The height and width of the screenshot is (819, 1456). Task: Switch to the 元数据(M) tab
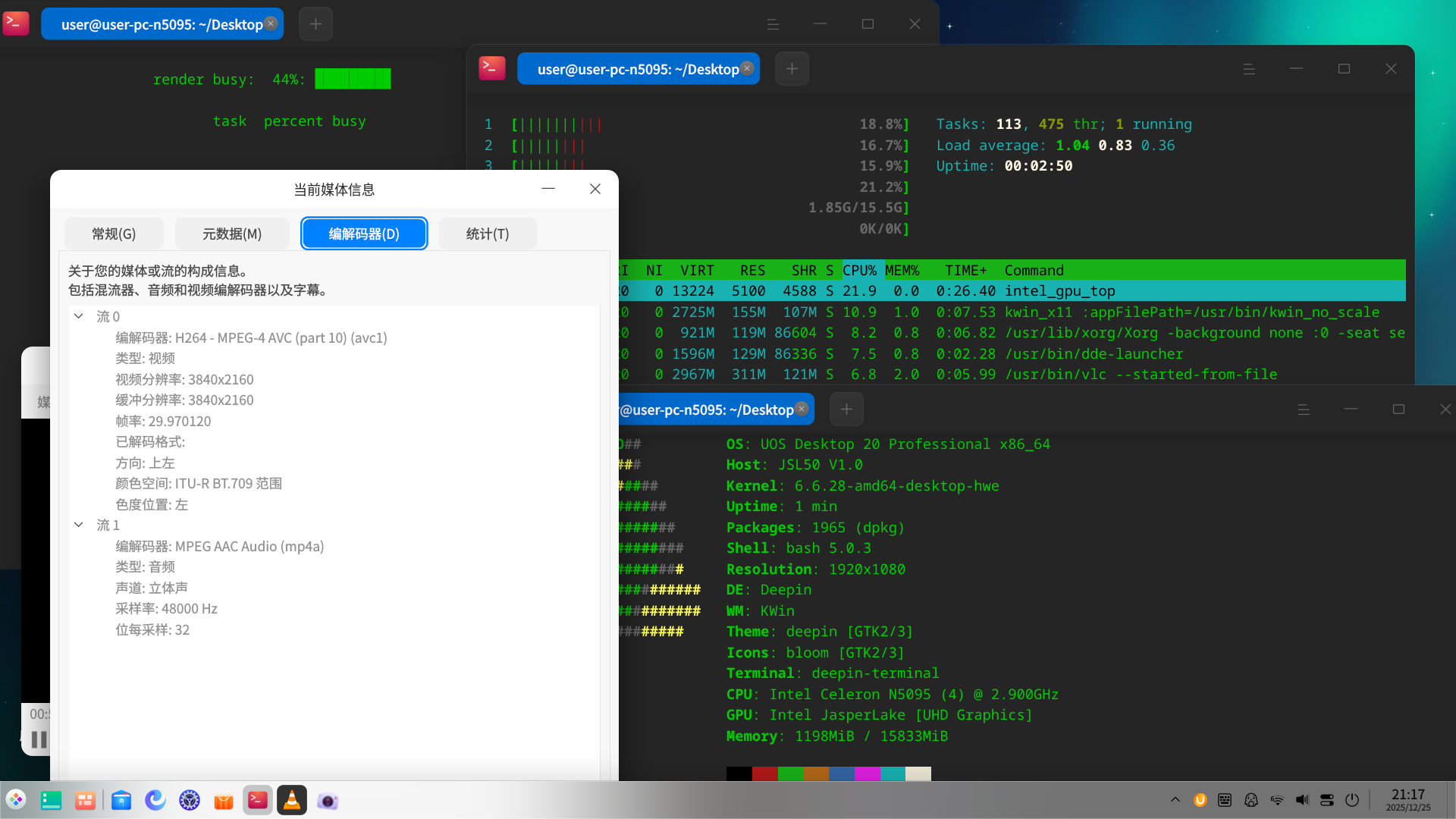tap(232, 234)
